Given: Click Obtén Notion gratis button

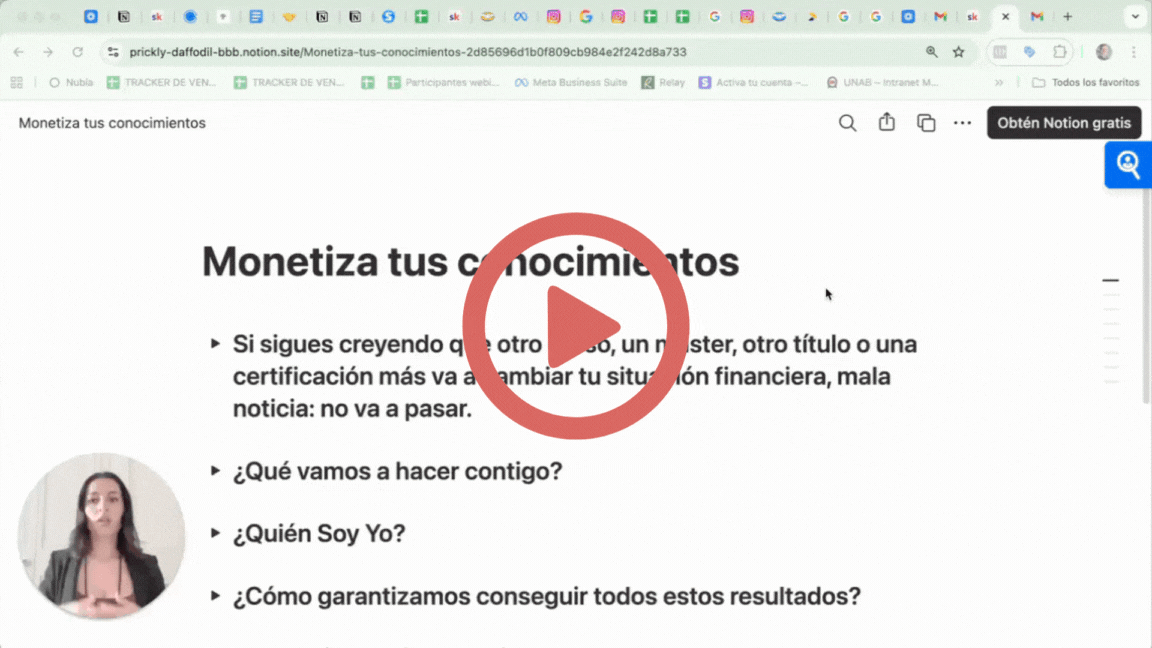Looking at the screenshot, I should click(x=1064, y=123).
